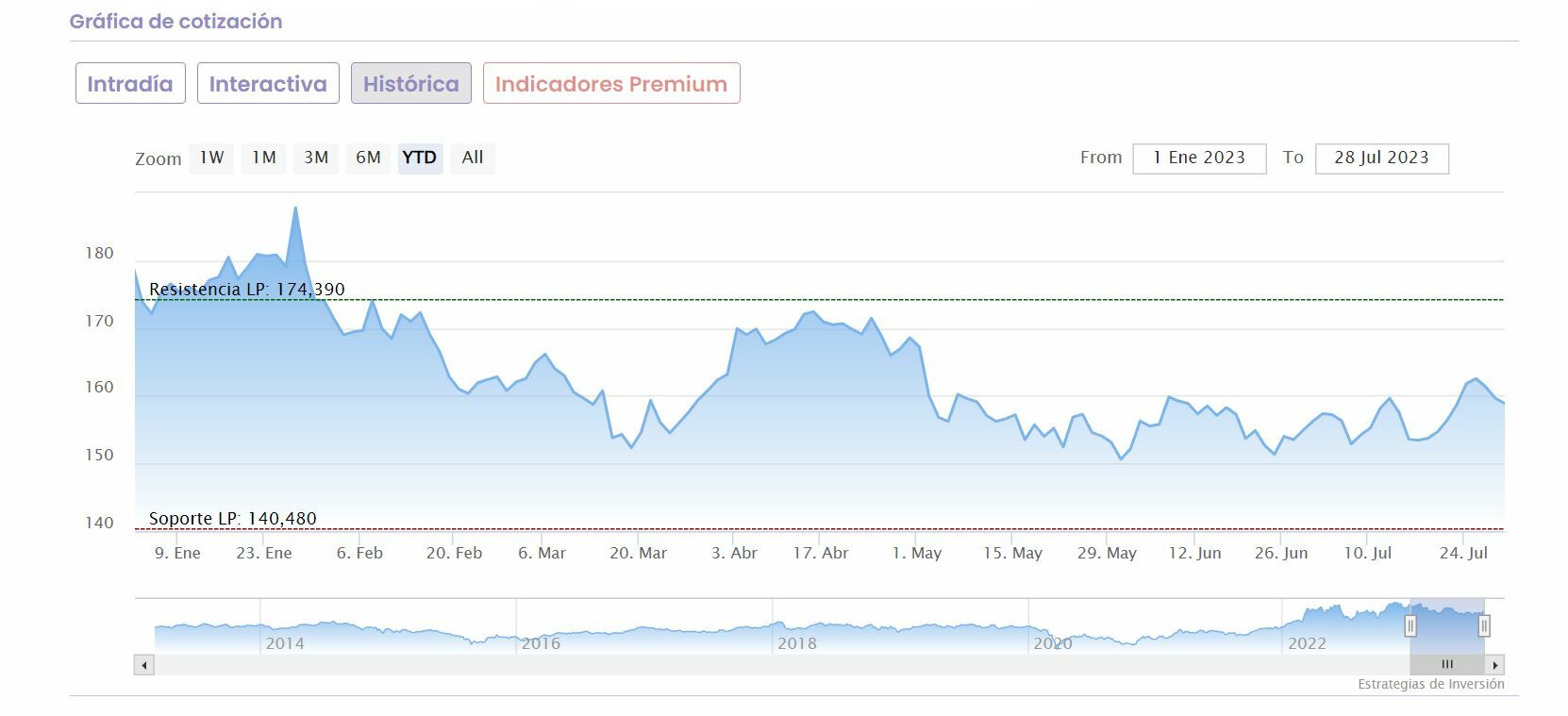
Task: Open Indicadores Premium
Action: pyautogui.click(x=611, y=84)
